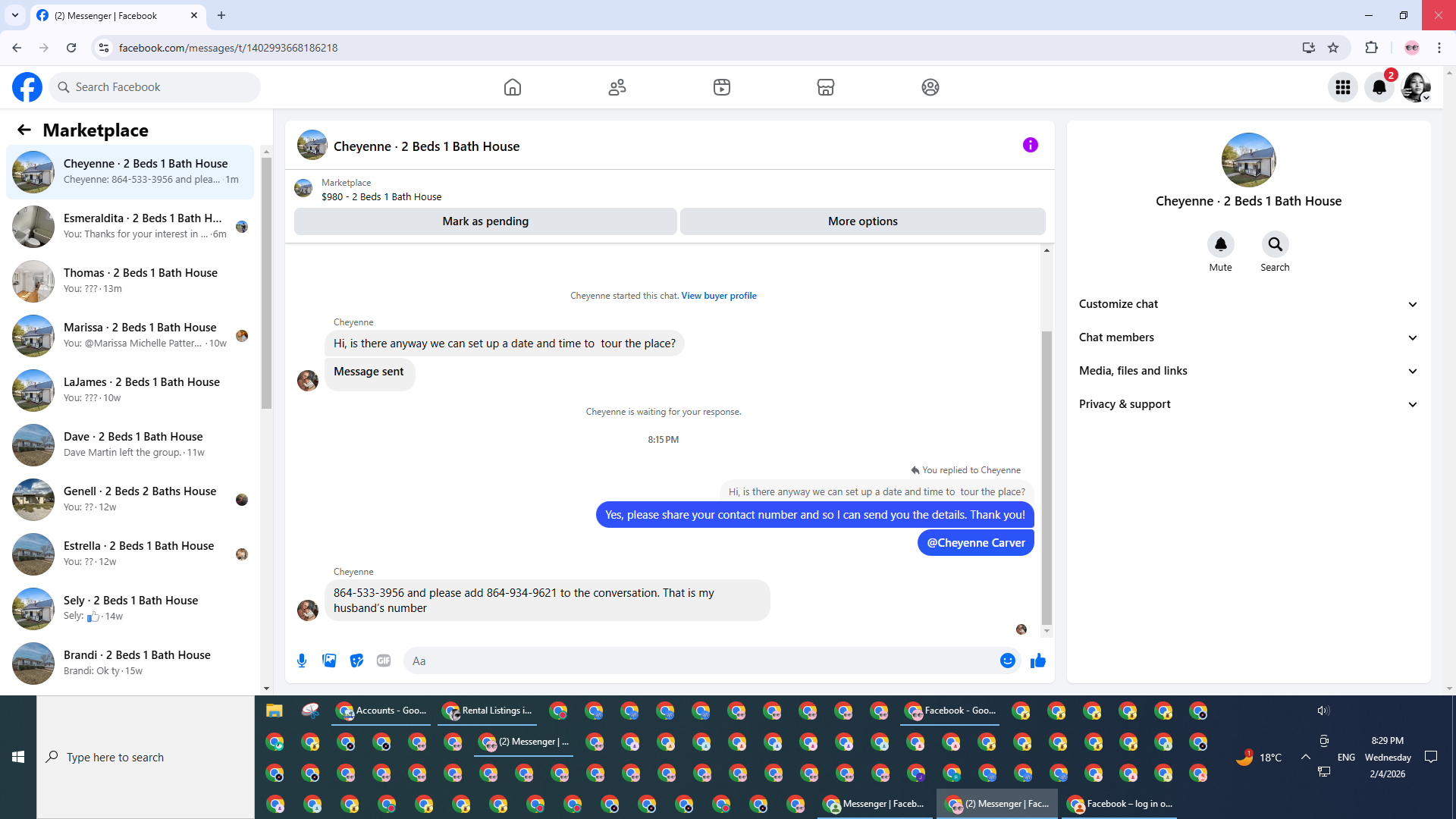
Task: Open Facebook notifications bell
Action: coord(1379,87)
